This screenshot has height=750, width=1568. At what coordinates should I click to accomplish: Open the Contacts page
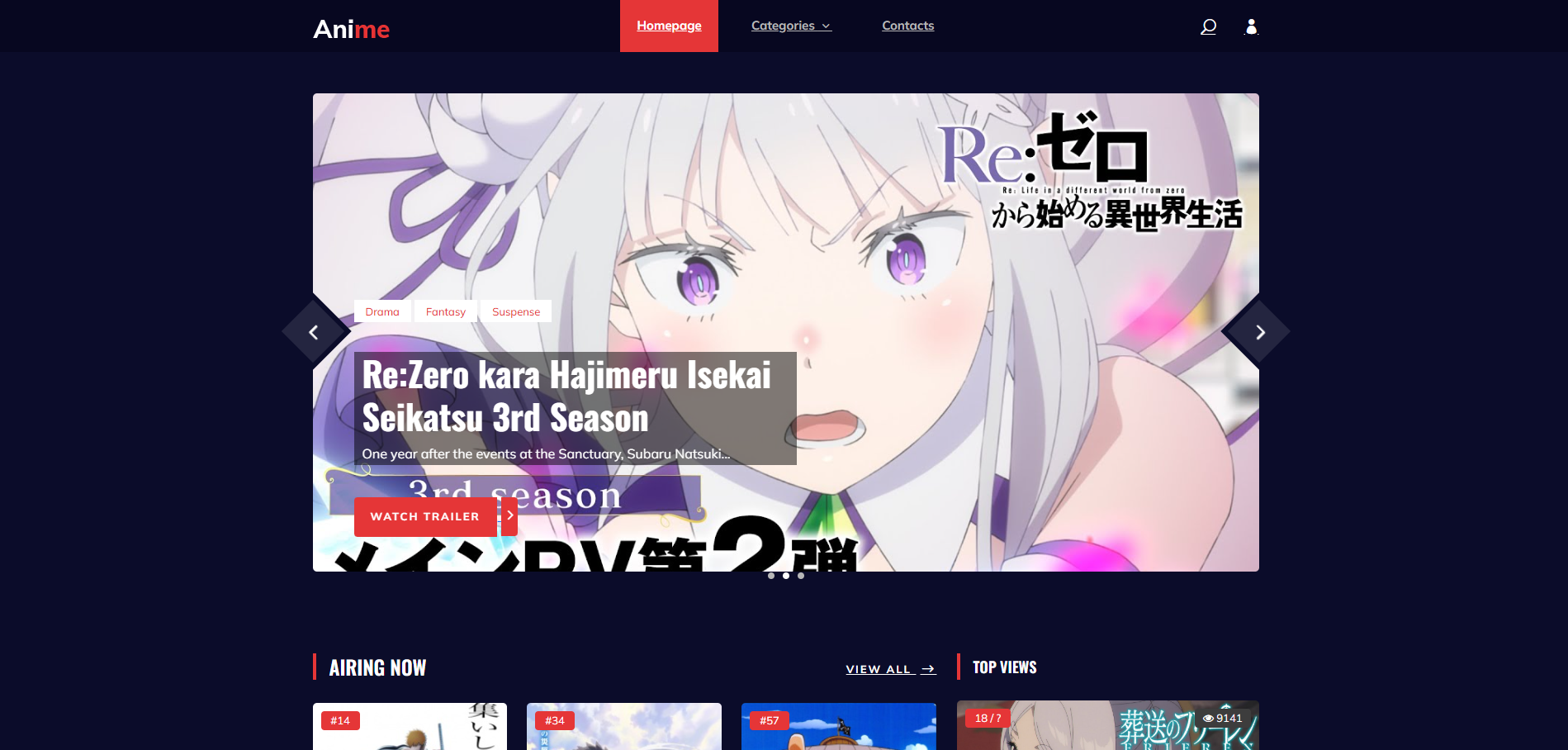(x=907, y=26)
